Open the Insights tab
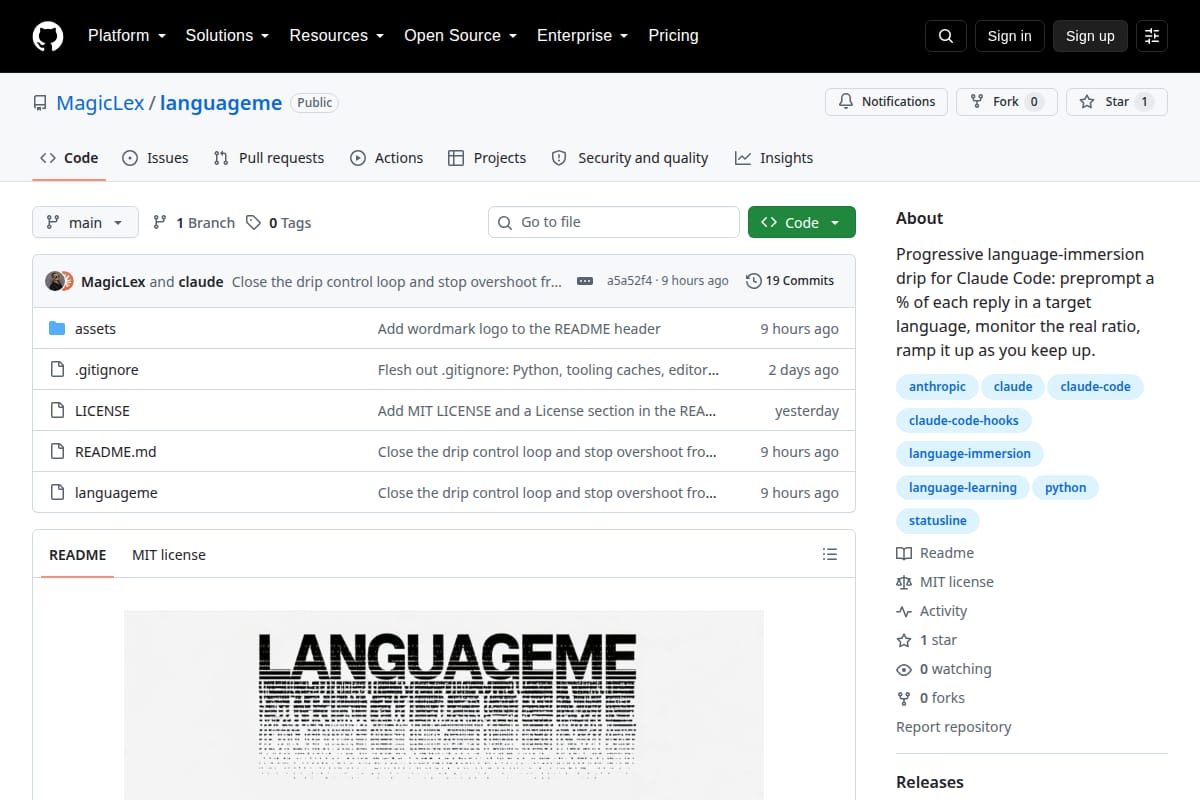1200x800 pixels. pyautogui.click(x=774, y=158)
